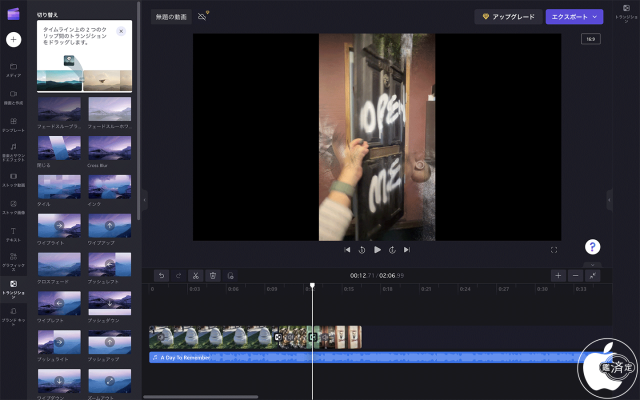The width and height of the screenshot is (640, 400).
Task: Expand the right-side property panel
Action: click(609, 200)
